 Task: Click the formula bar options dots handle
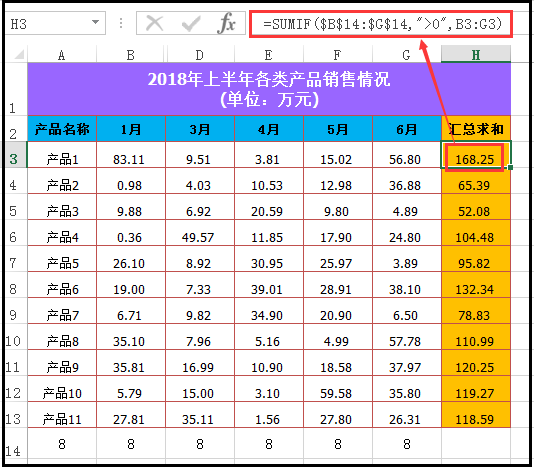click(121, 23)
